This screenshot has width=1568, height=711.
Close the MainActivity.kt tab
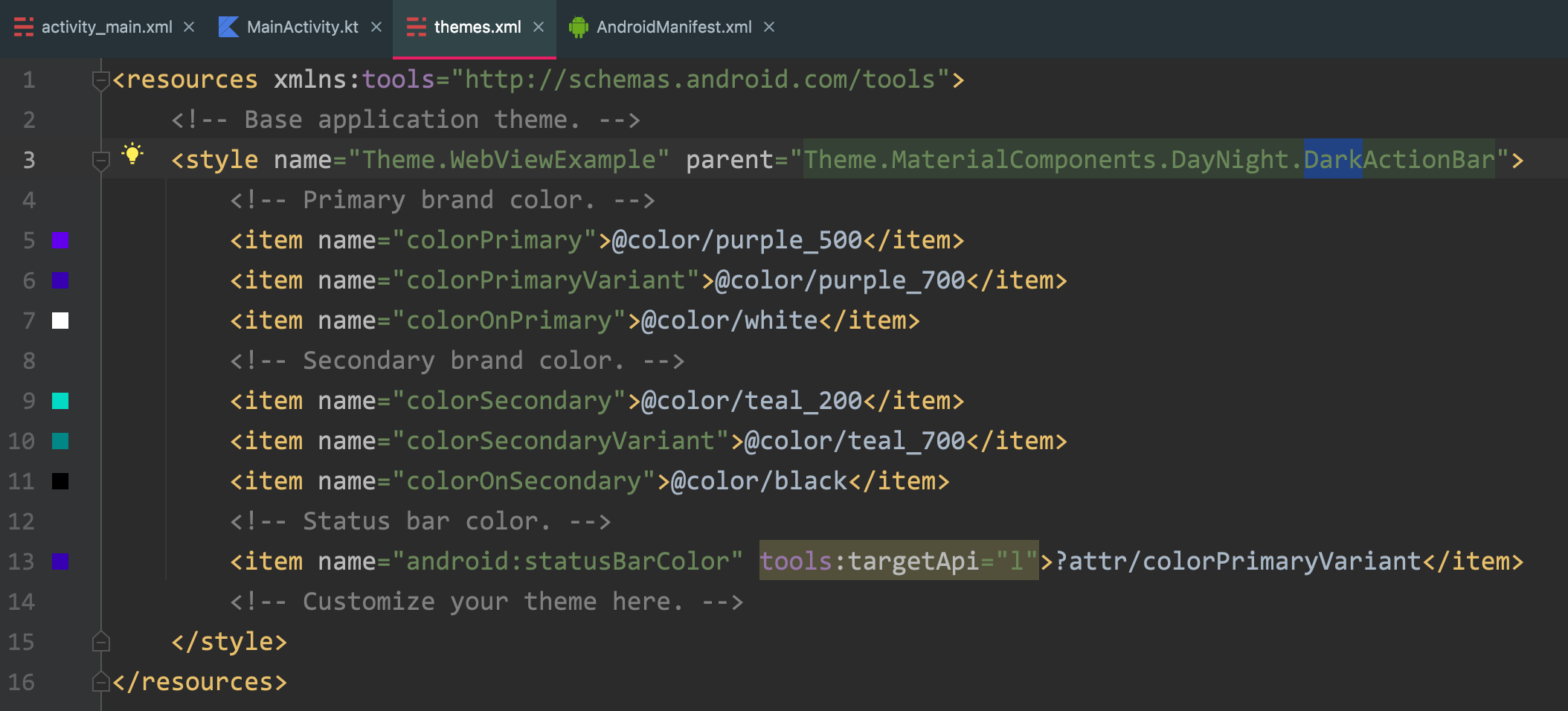coord(376,28)
